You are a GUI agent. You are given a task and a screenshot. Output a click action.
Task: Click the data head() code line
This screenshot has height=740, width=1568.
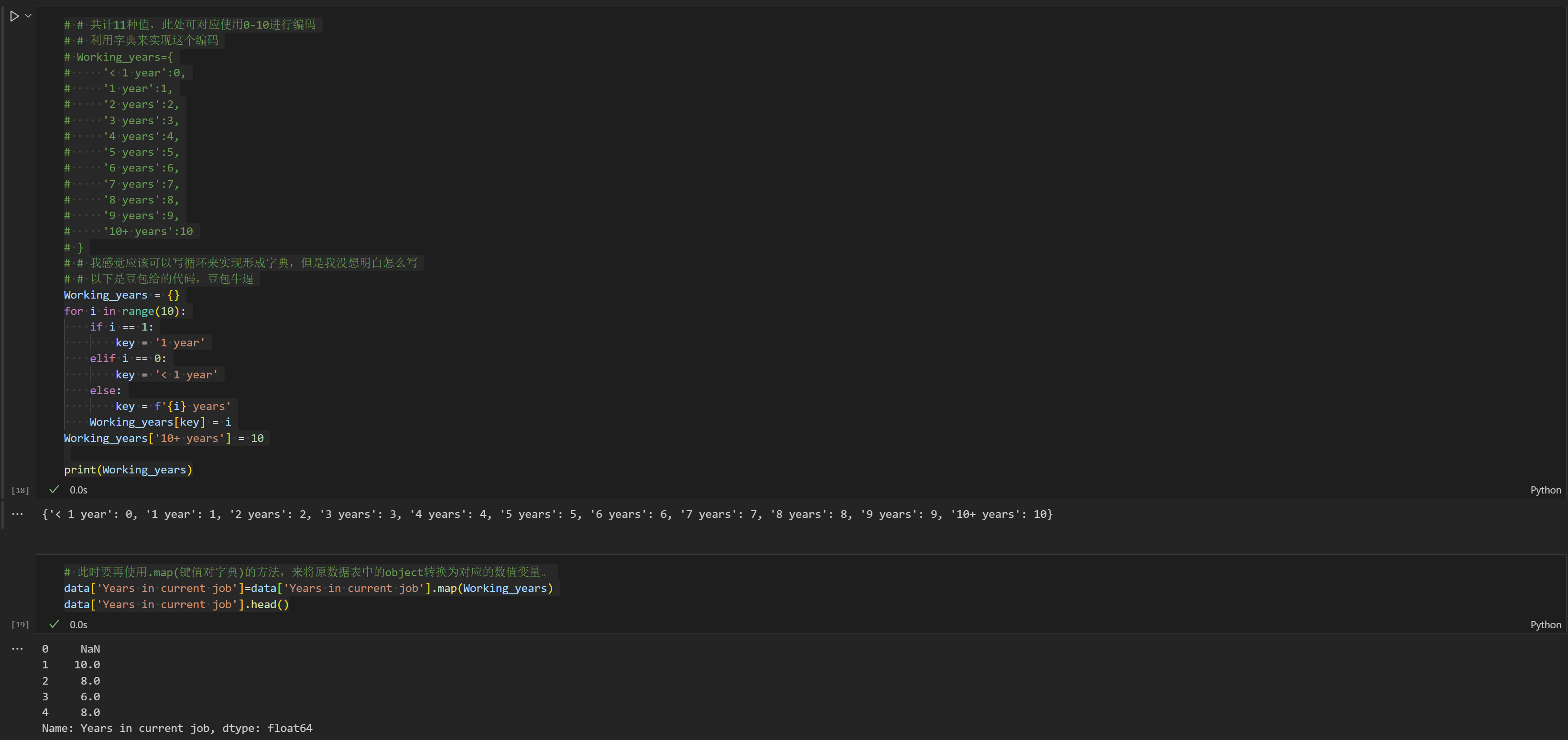click(x=176, y=604)
